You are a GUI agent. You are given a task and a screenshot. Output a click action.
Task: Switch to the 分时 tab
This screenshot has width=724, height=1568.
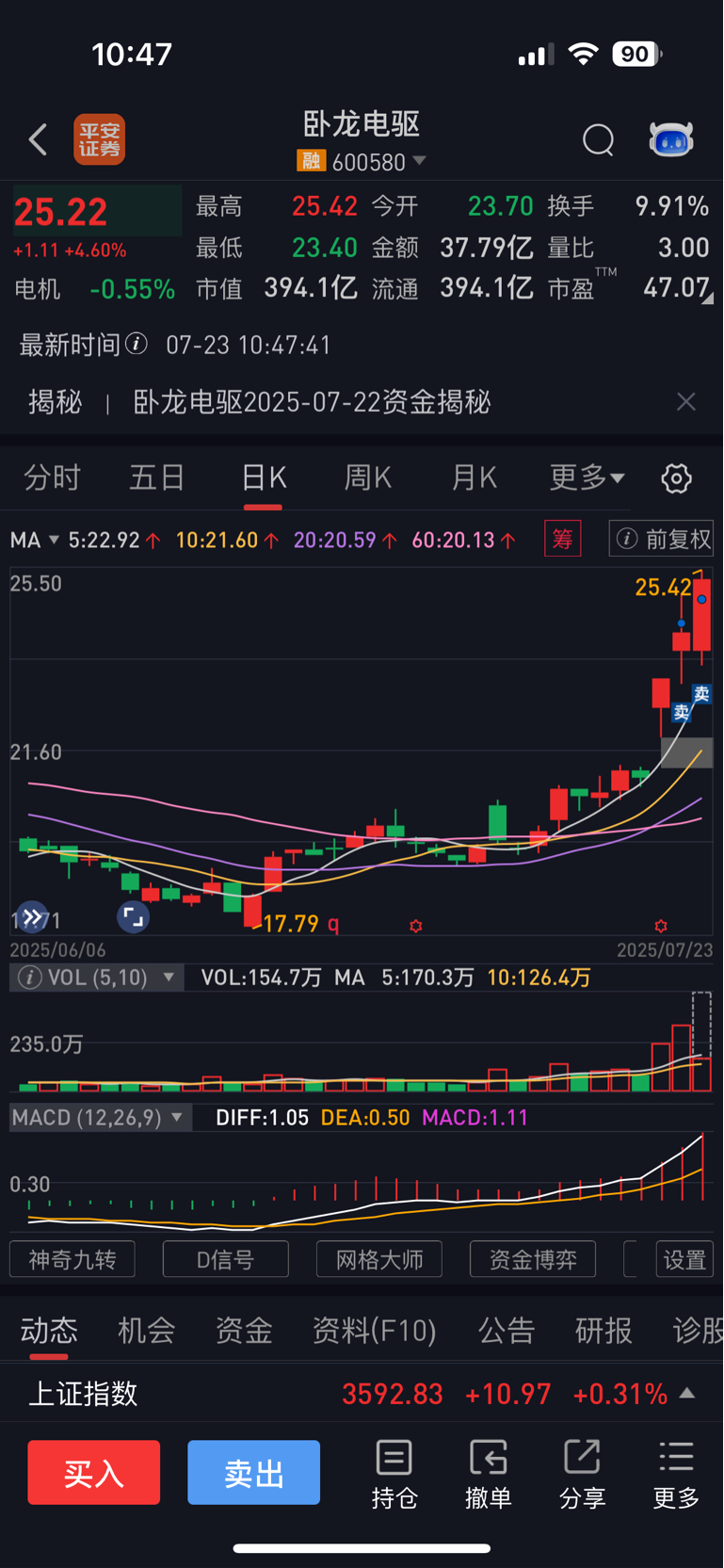[52, 477]
